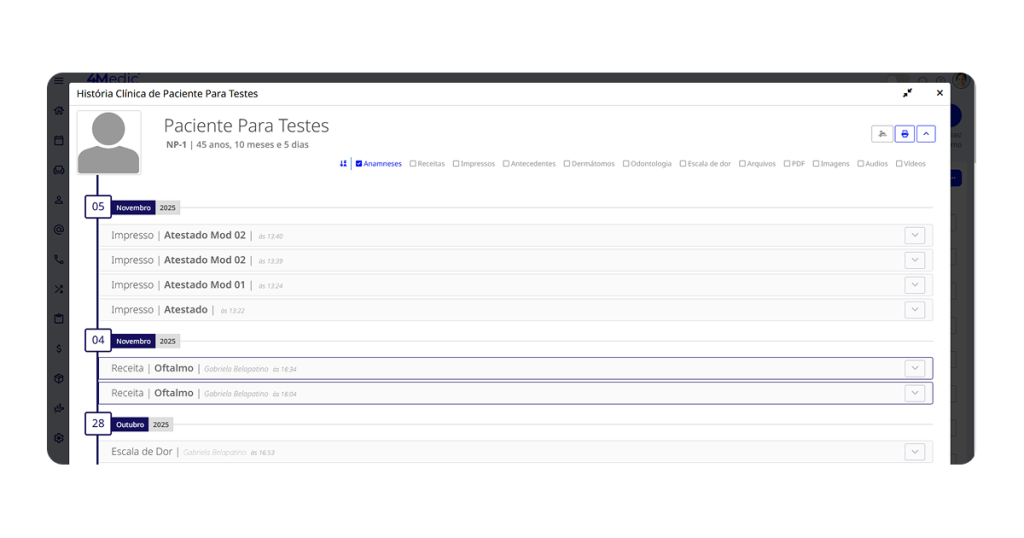Screen dimensions: 1024x538
Task: Click the print icon button
Action: (905, 134)
